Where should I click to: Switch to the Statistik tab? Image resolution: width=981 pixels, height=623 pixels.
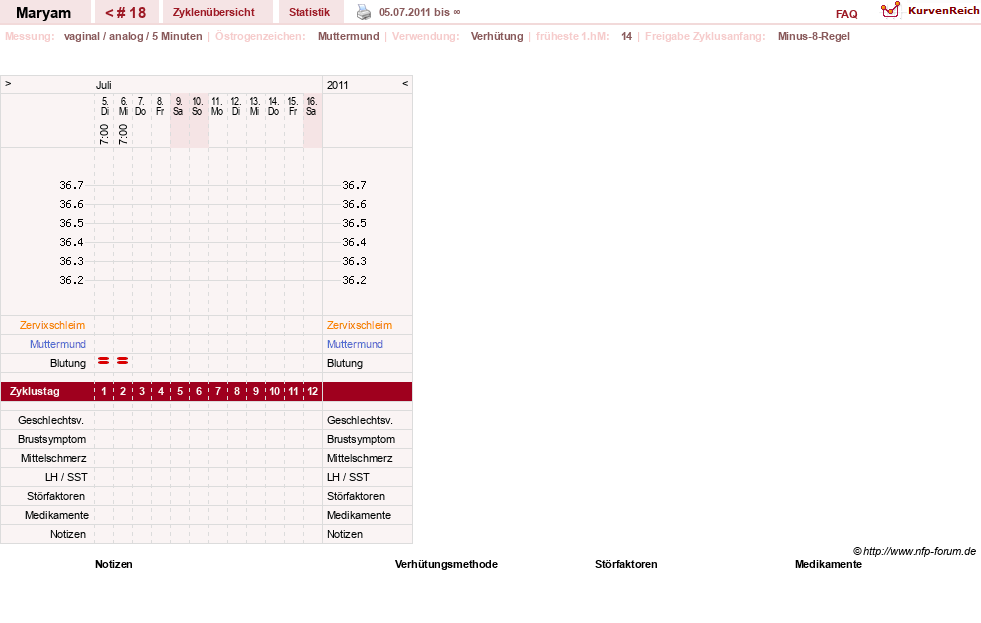tap(309, 13)
